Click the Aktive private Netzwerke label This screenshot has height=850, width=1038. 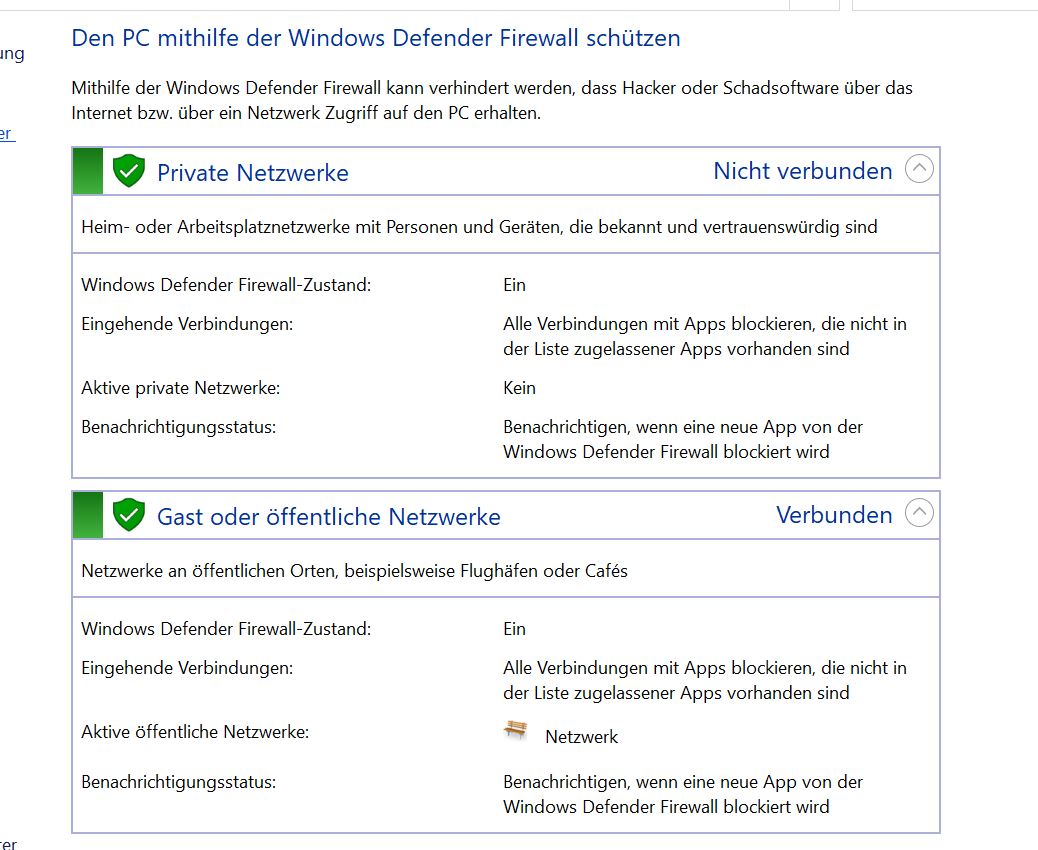[180, 388]
